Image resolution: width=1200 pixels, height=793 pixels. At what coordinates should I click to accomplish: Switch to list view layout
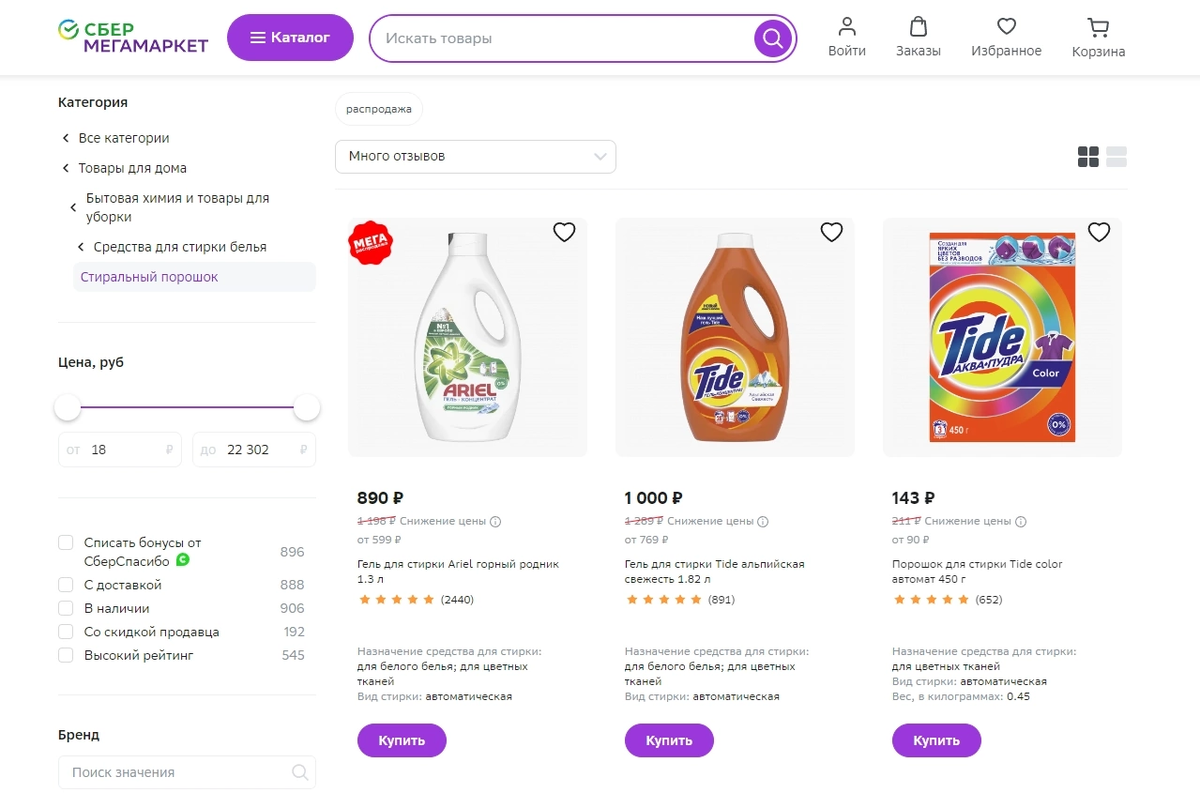click(x=1116, y=157)
